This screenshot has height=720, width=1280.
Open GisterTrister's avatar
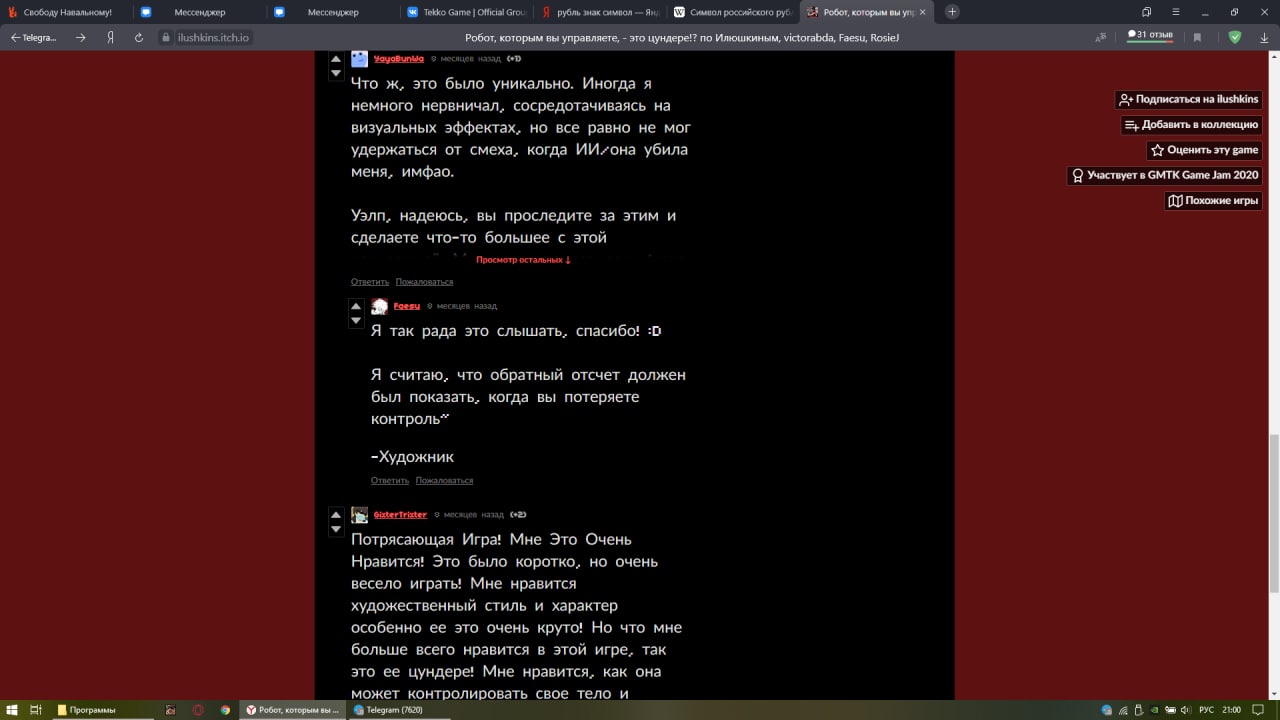(359, 515)
